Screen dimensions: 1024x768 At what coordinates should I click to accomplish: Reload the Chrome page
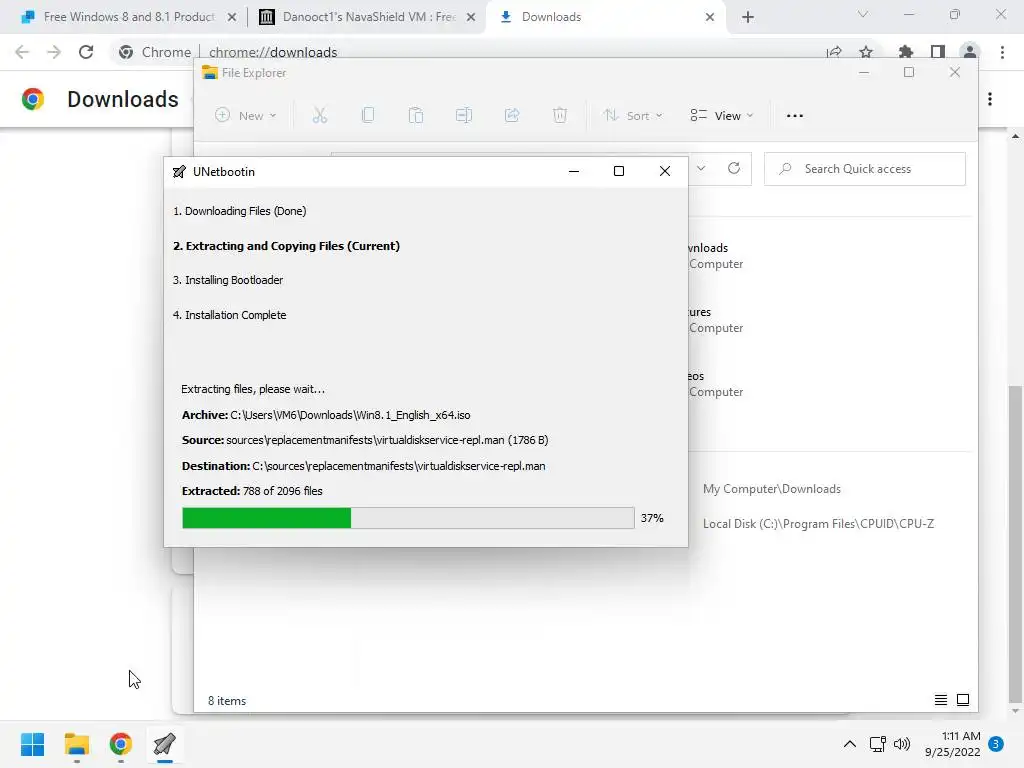pyautogui.click(x=86, y=52)
